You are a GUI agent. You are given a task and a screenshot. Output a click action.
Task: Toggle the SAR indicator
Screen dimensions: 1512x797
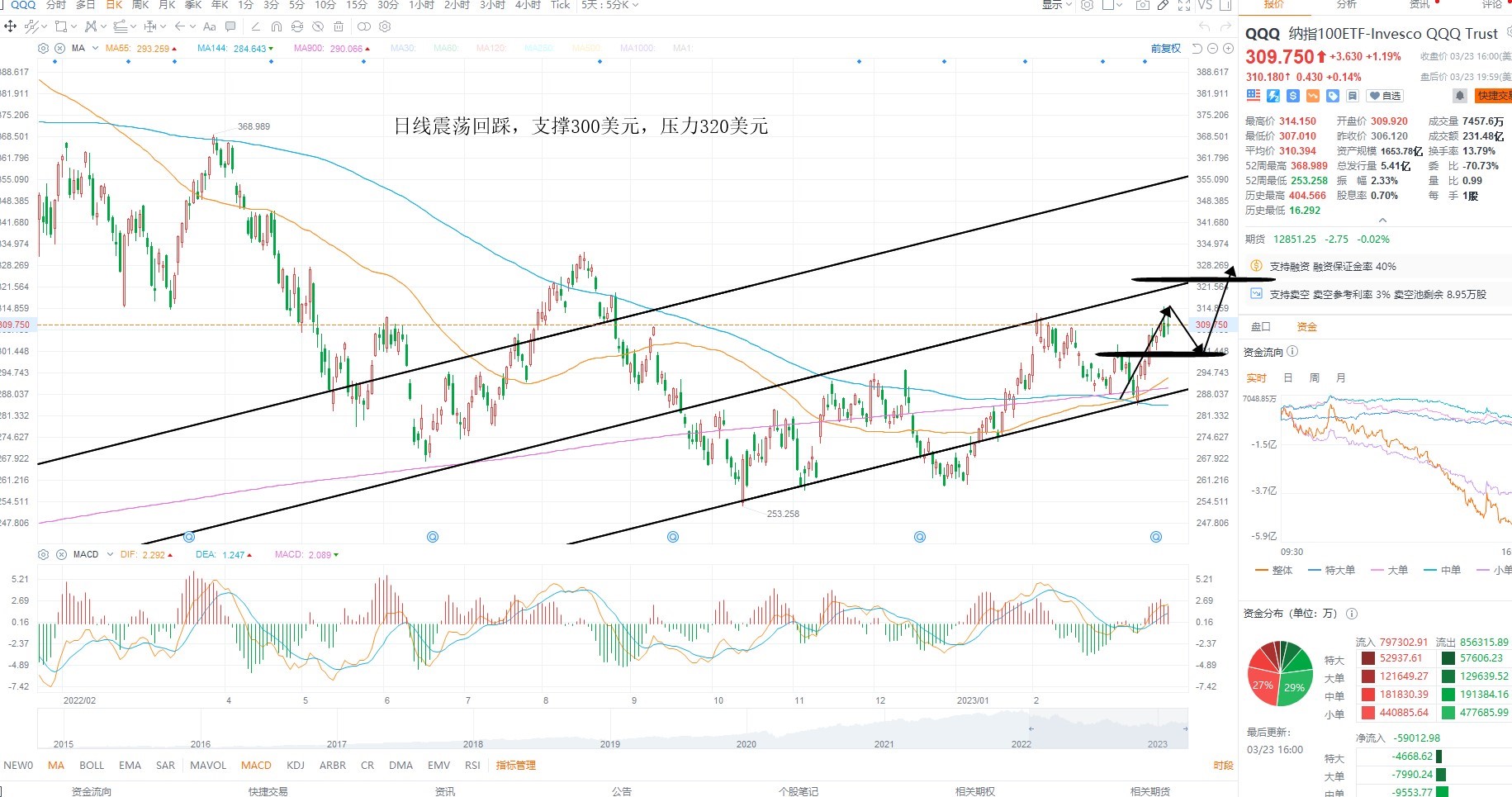(x=165, y=765)
